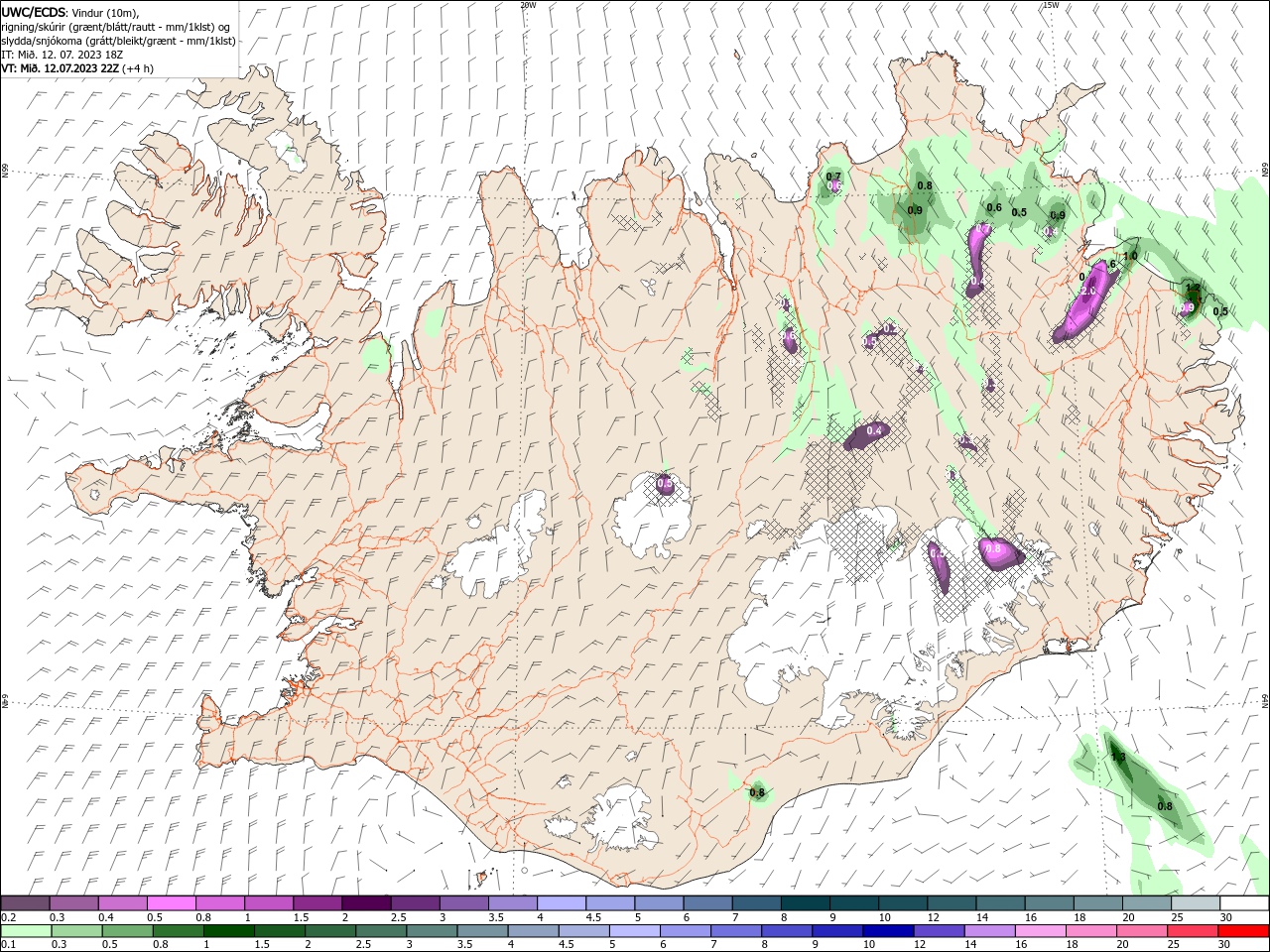Image resolution: width=1270 pixels, height=952 pixels.
Task: Click the UWC/ECDS title text
Action: point(34,12)
